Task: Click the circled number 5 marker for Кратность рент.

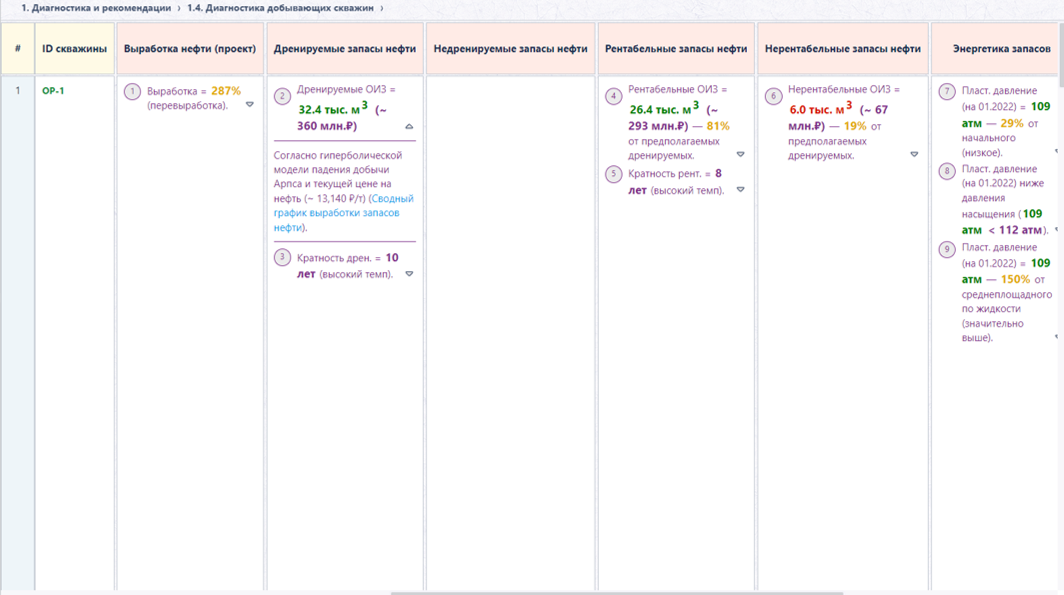Action: pyautogui.click(x=613, y=174)
